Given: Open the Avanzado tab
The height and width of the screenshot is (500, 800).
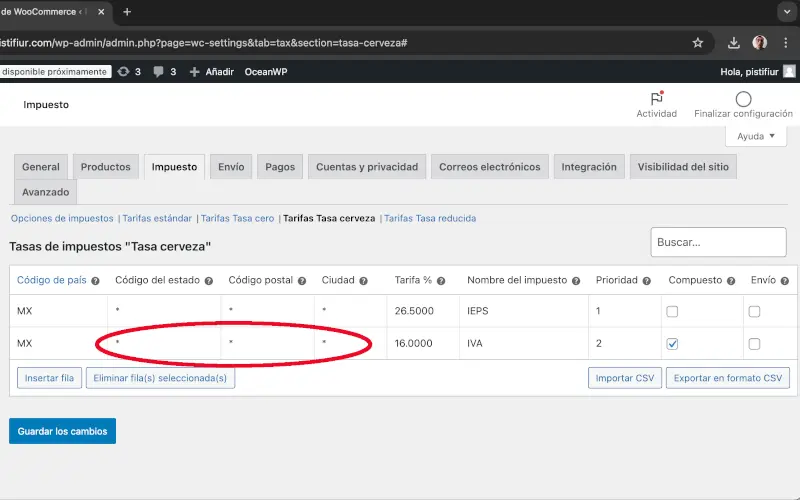Looking at the screenshot, I should [x=45, y=192].
